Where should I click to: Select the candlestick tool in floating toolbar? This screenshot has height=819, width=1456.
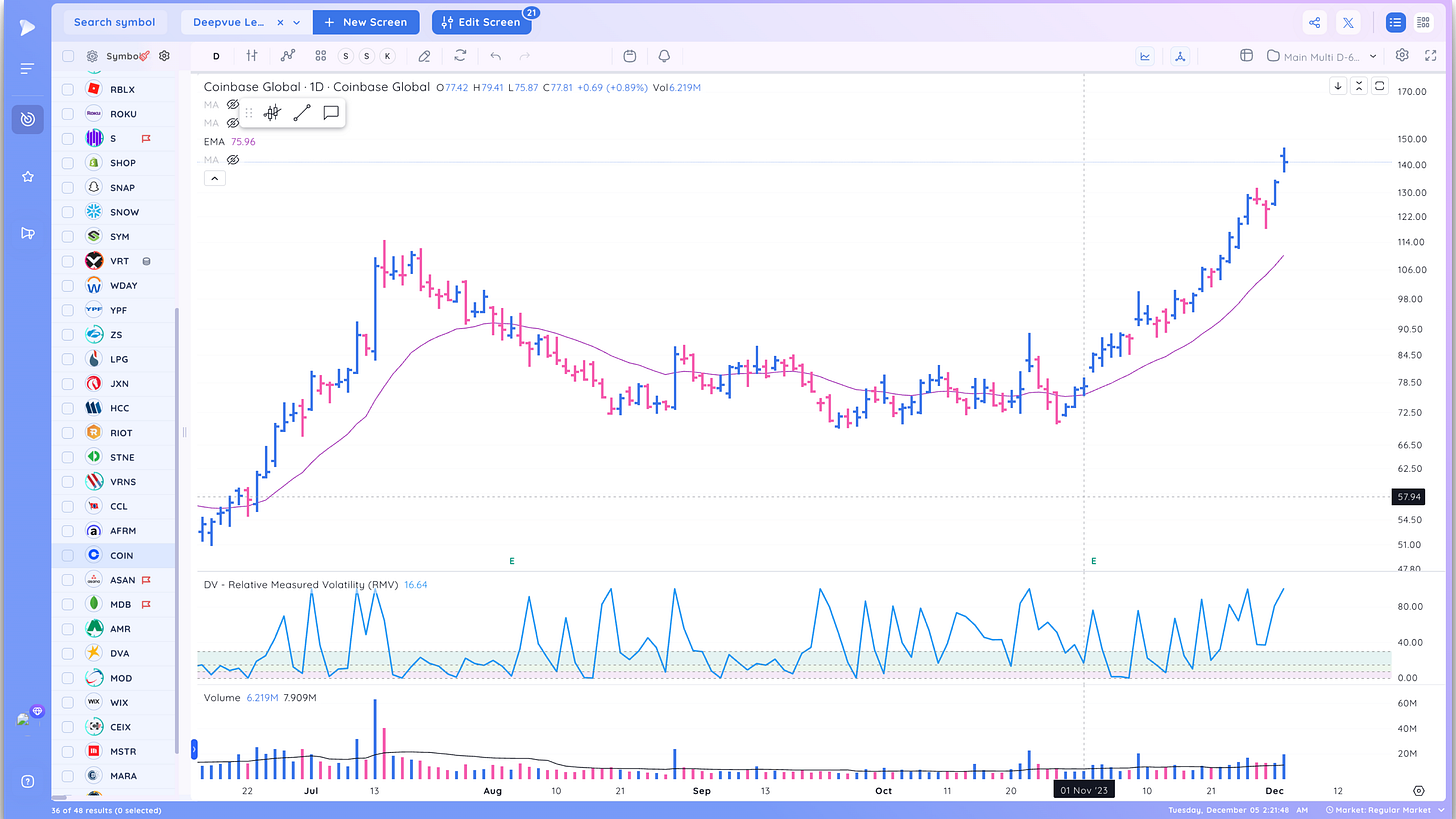tap(272, 113)
